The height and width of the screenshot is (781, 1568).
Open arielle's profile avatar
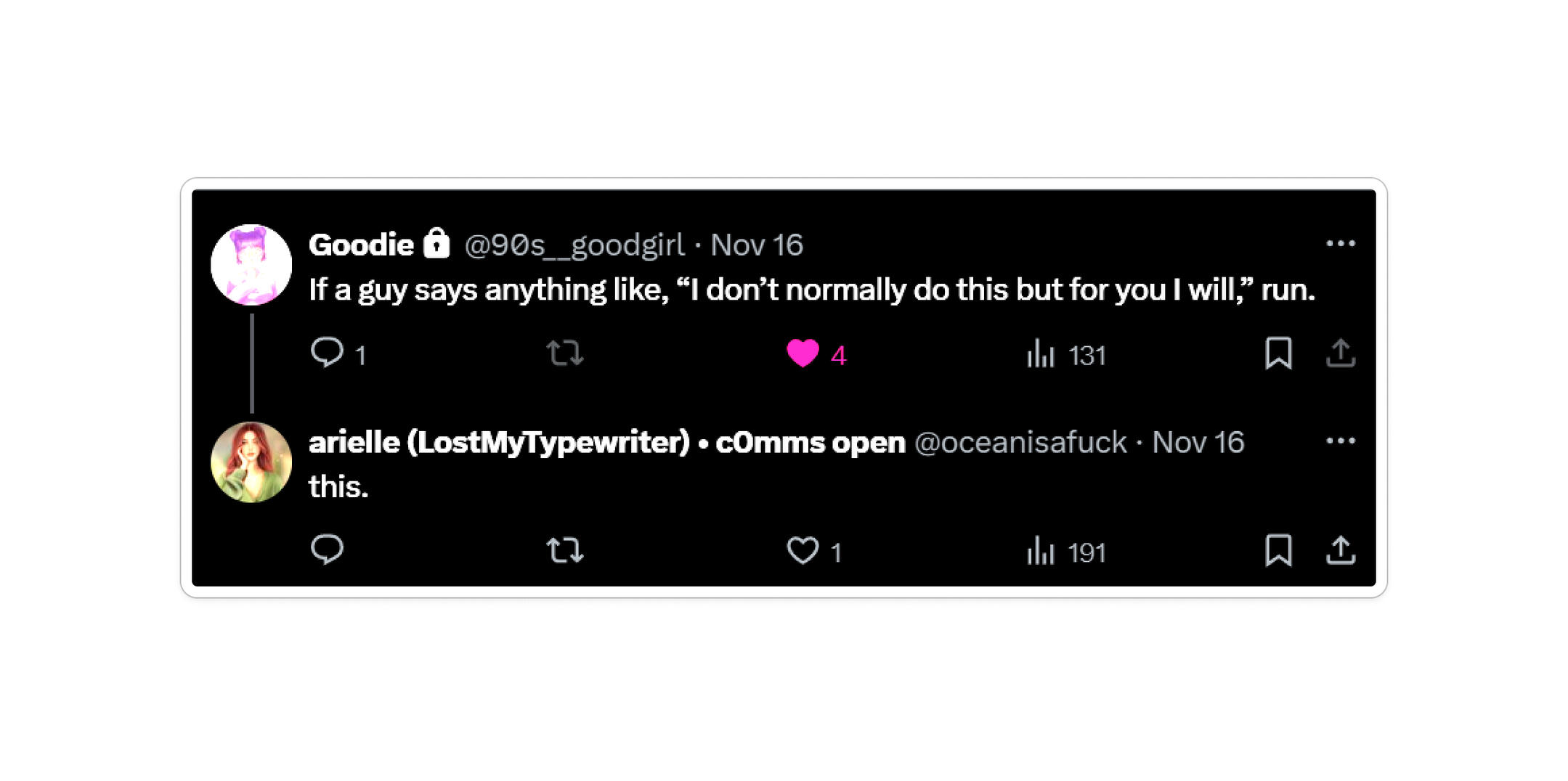coord(251,462)
